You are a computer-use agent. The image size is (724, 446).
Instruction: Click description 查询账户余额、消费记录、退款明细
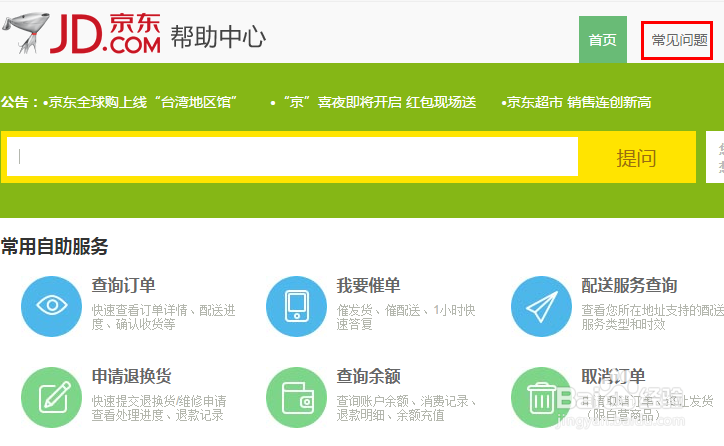click(x=406, y=408)
